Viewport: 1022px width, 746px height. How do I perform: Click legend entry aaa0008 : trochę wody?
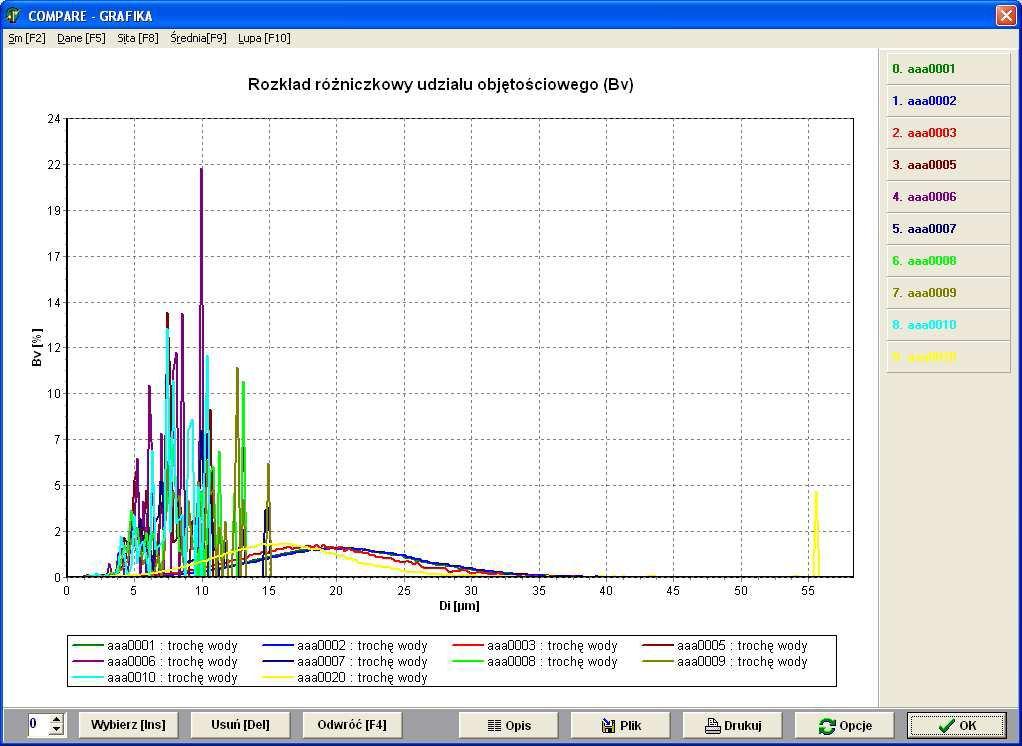click(534, 662)
